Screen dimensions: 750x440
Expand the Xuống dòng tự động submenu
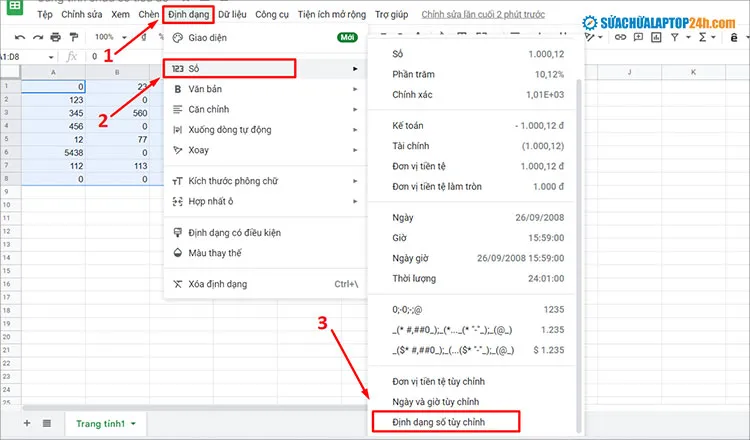pyautogui.click(x=265, y=130)
